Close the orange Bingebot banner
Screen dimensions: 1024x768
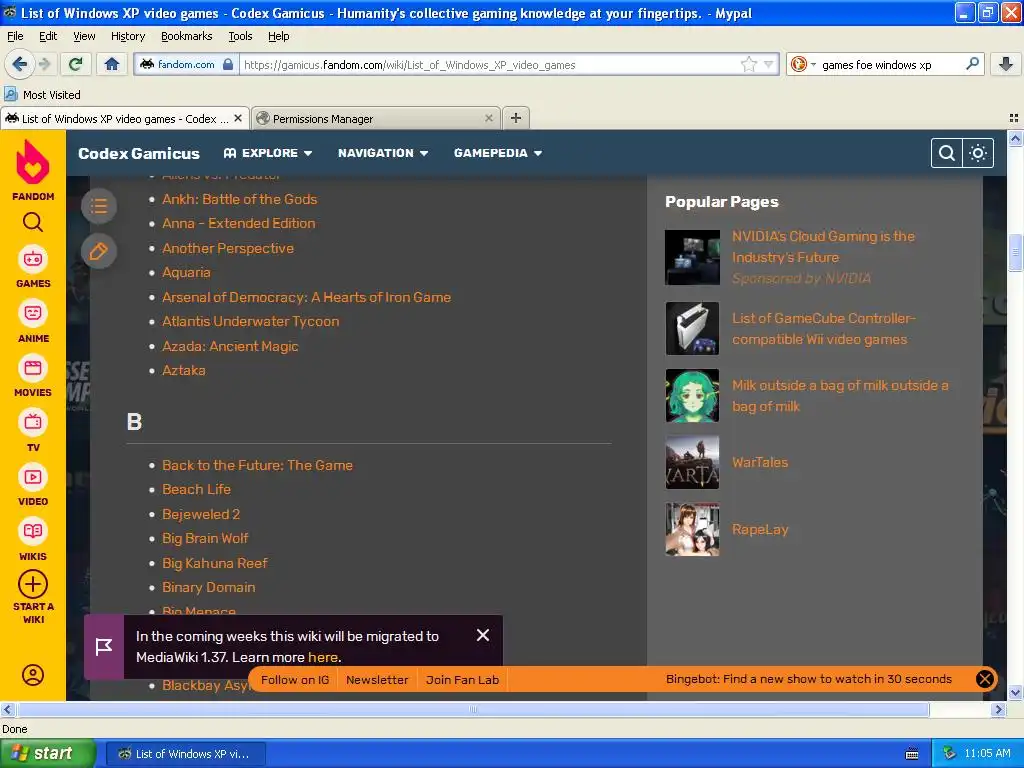click(x=985, y=679)
